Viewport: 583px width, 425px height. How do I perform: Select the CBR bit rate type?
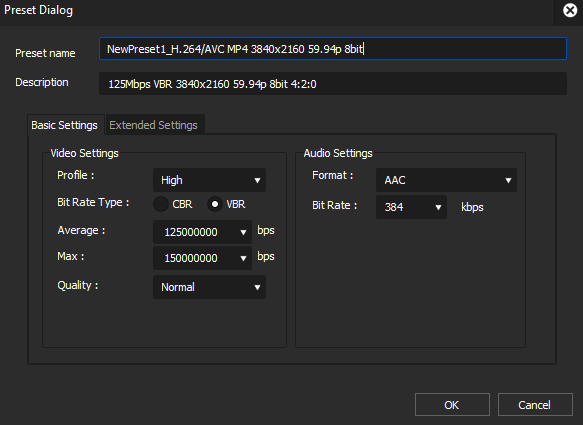(161, 204)
